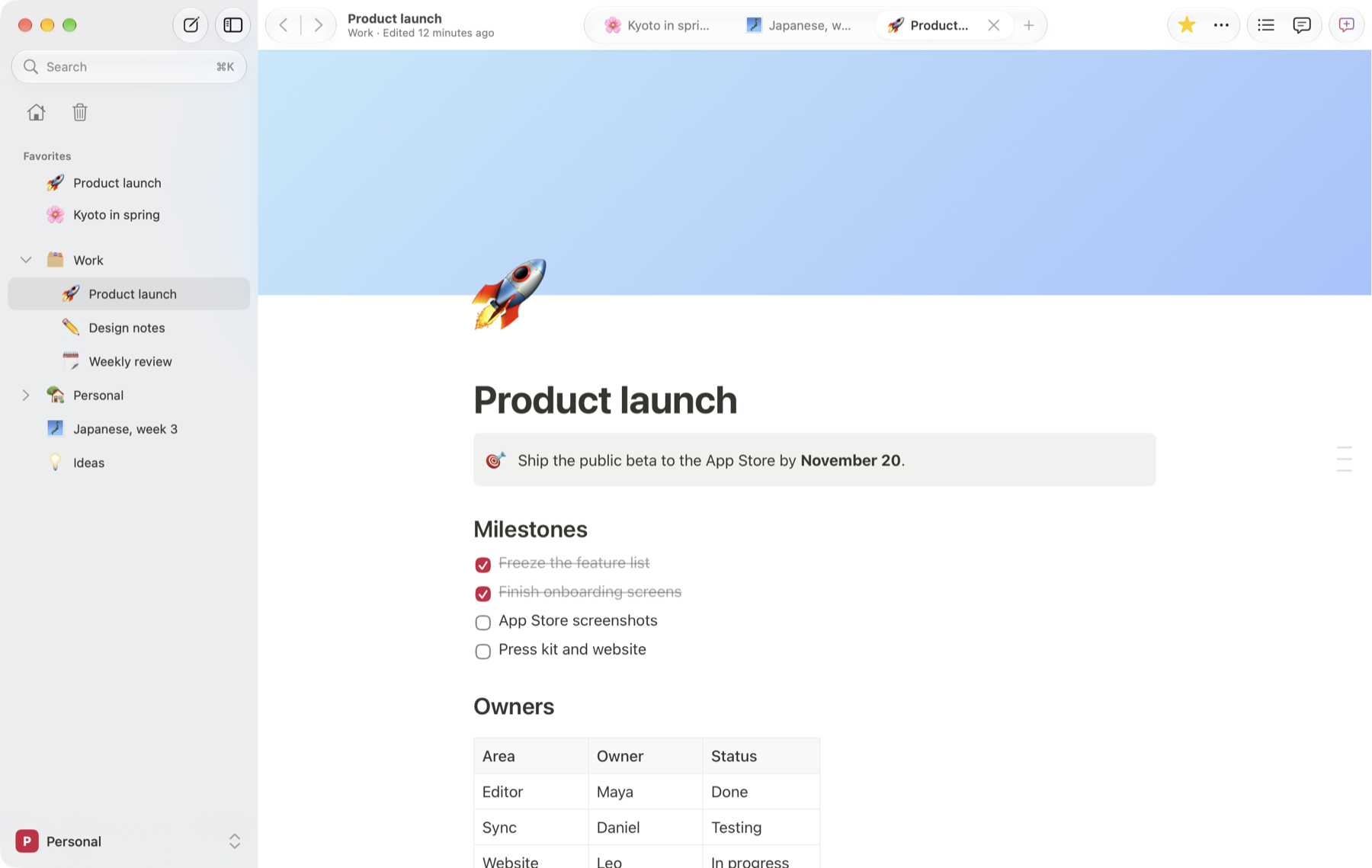Screen dimensions: 1372x868
Task: Click the Owners heading
Action: coord(514,706)
